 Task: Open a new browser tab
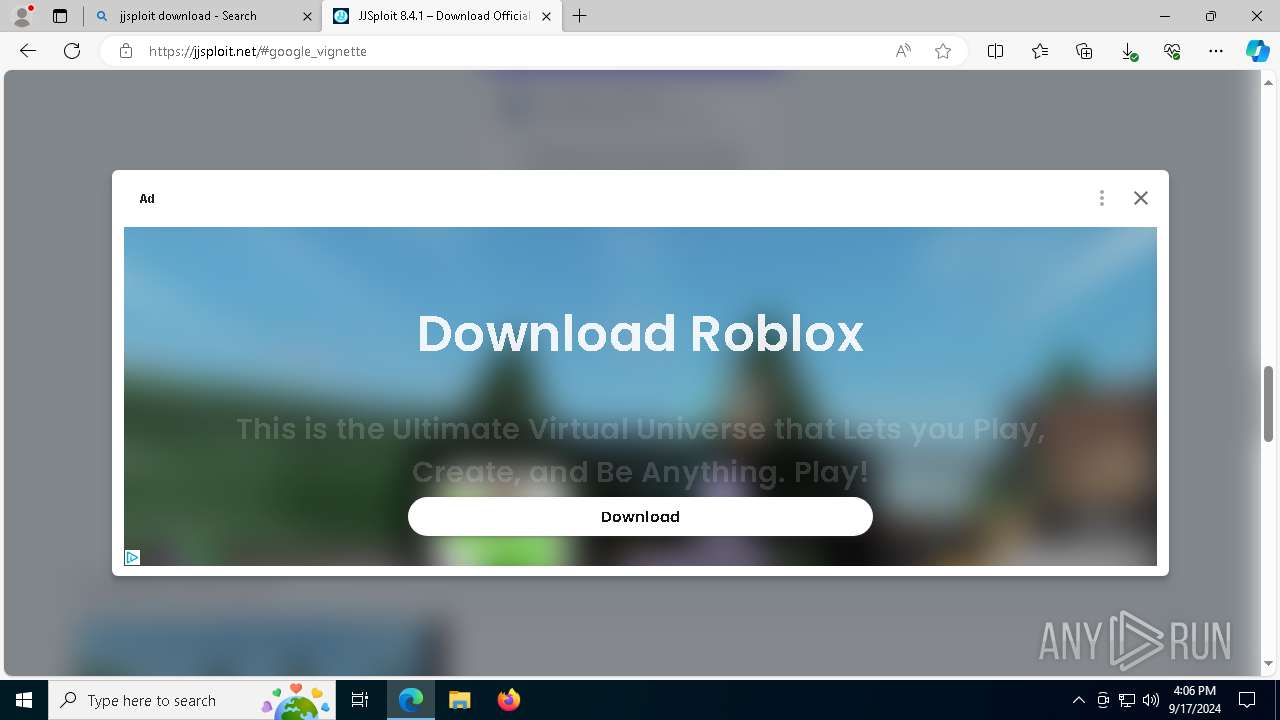579,16
